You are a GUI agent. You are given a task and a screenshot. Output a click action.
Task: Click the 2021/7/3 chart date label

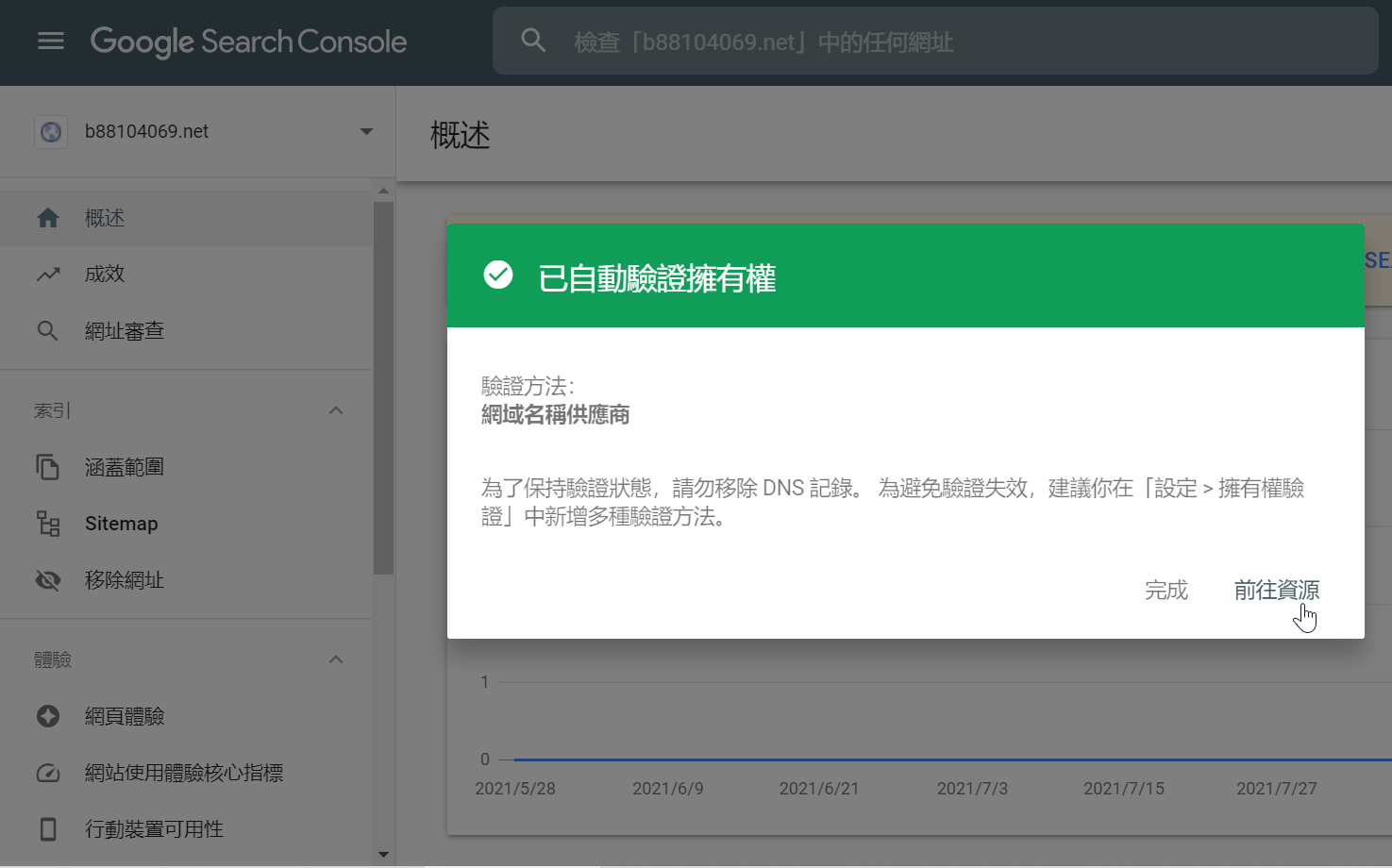tap(972, 789)
